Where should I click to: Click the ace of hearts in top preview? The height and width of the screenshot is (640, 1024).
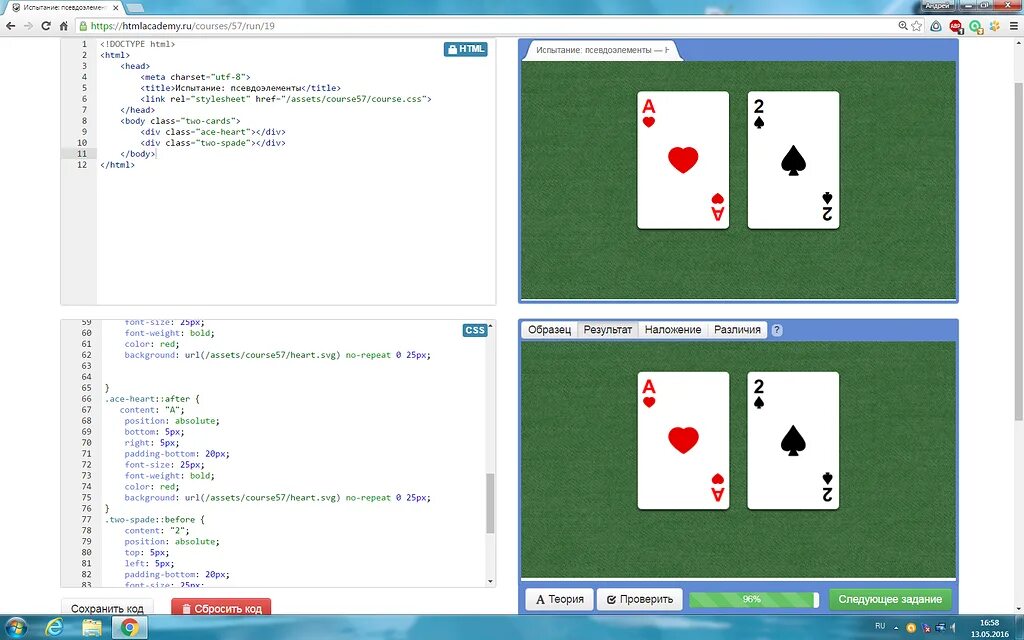[x=683, y=160]
